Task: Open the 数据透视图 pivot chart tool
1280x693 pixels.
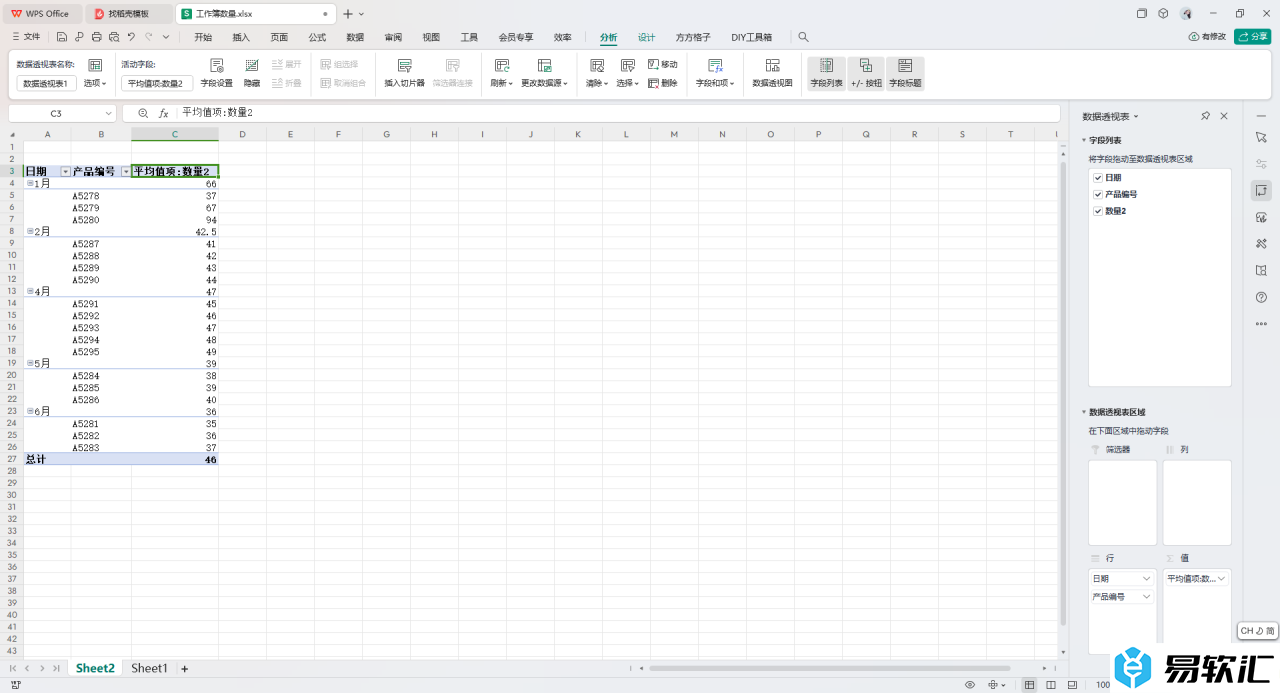Action: [772, 72]
